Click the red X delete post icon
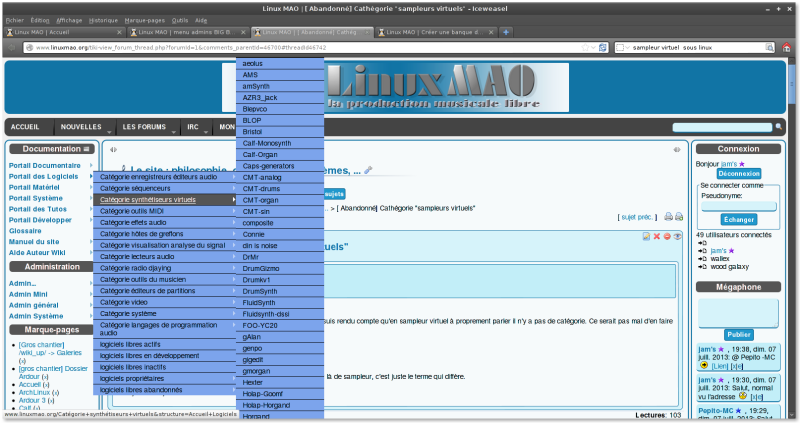Image resolution: width=800 pixels, height=423 pixels. coord(657,236)
